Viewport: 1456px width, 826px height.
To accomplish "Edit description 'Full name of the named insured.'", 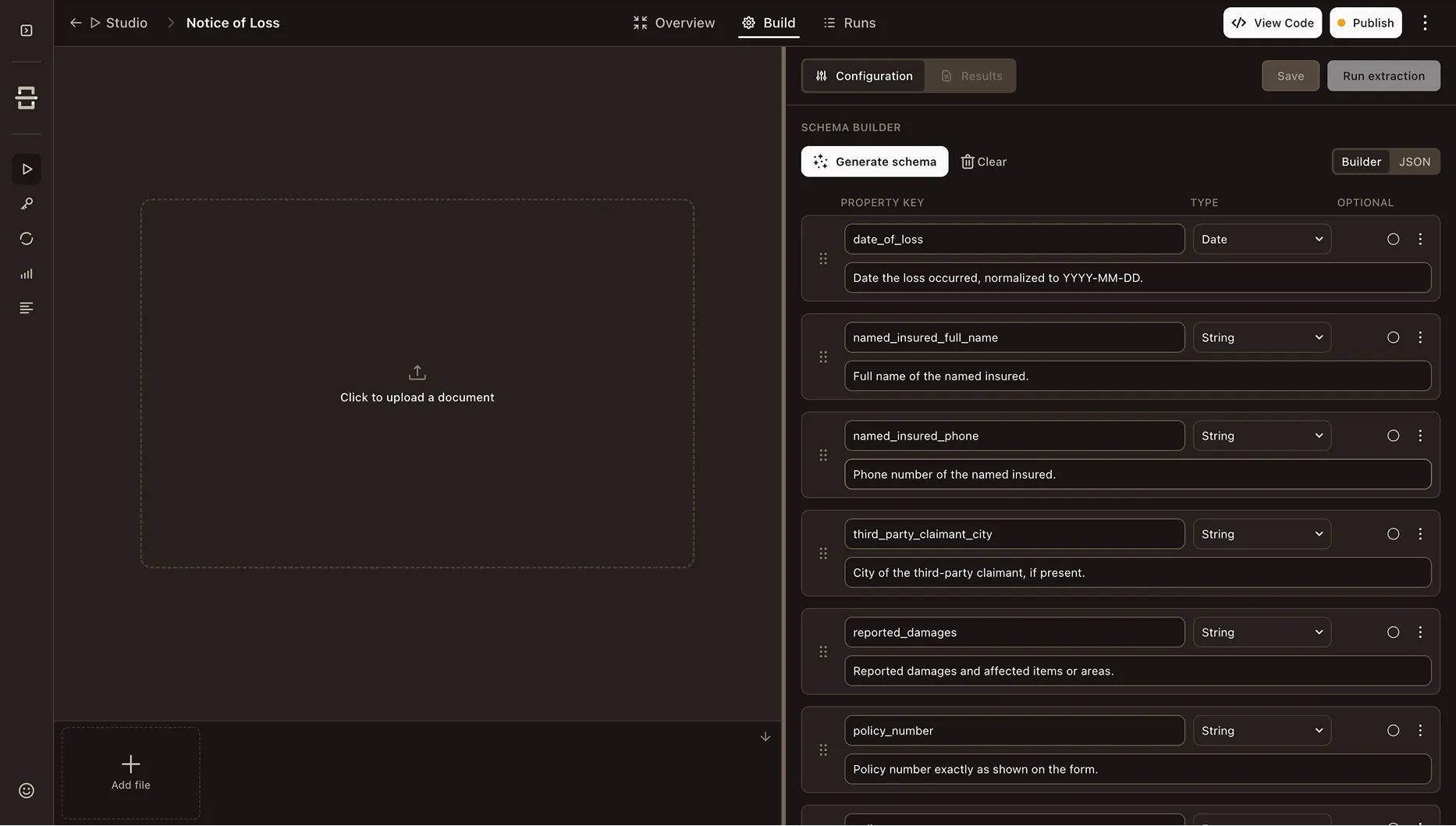I will click(x=1138, y=376).
